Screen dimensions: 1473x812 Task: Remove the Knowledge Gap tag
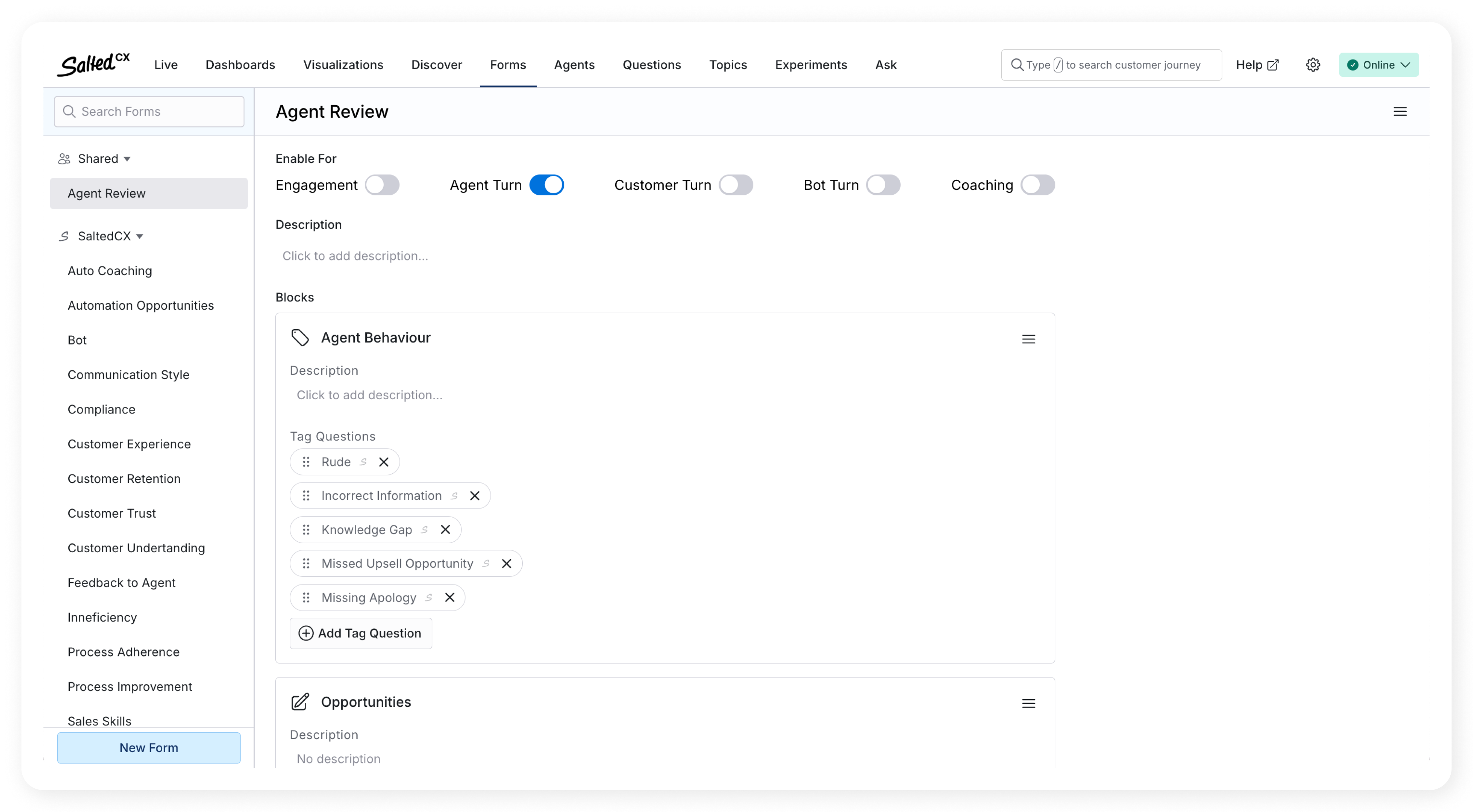click(445, 530)
